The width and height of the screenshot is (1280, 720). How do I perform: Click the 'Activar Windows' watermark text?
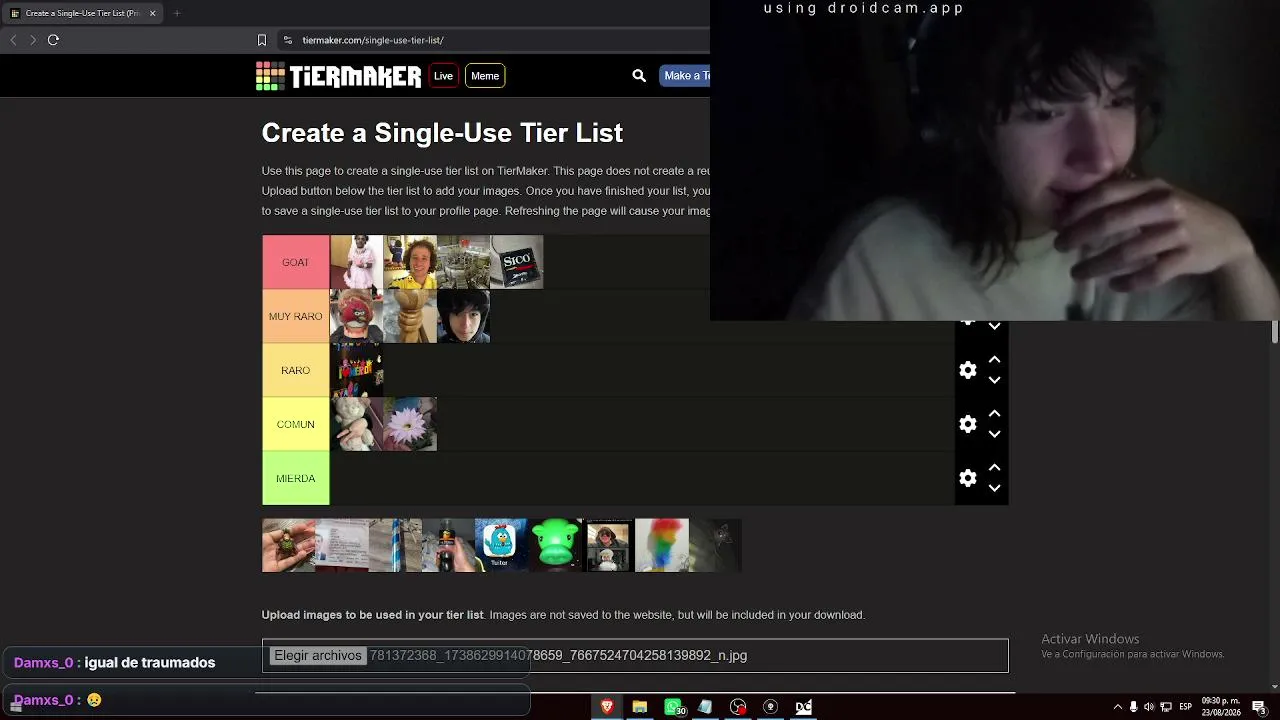(1090, 639)
